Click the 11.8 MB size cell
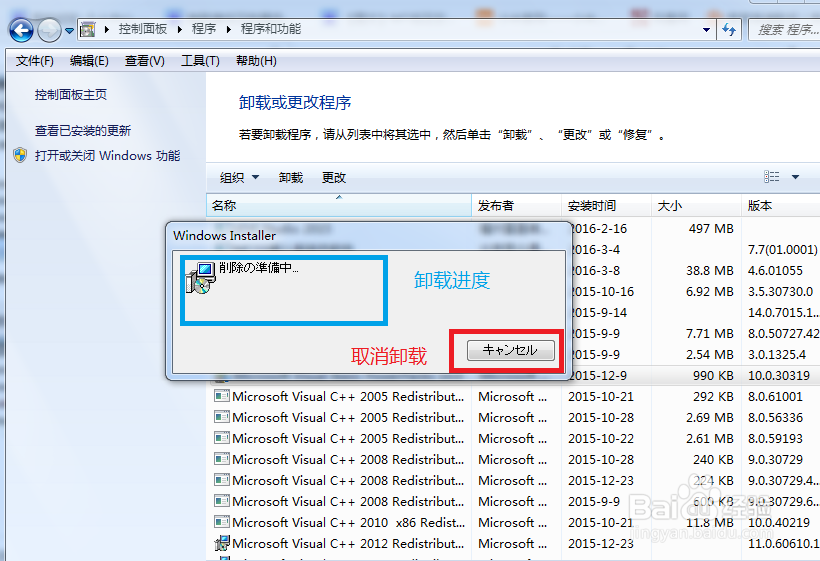 (710, 522)
